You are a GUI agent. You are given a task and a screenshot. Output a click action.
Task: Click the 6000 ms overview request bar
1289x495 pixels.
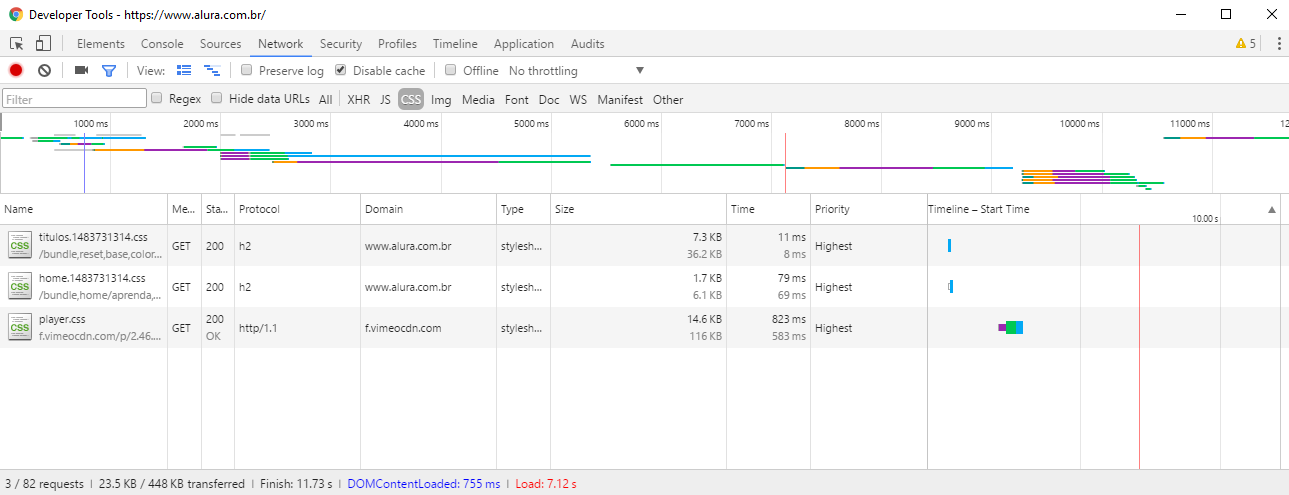[697, 165]
